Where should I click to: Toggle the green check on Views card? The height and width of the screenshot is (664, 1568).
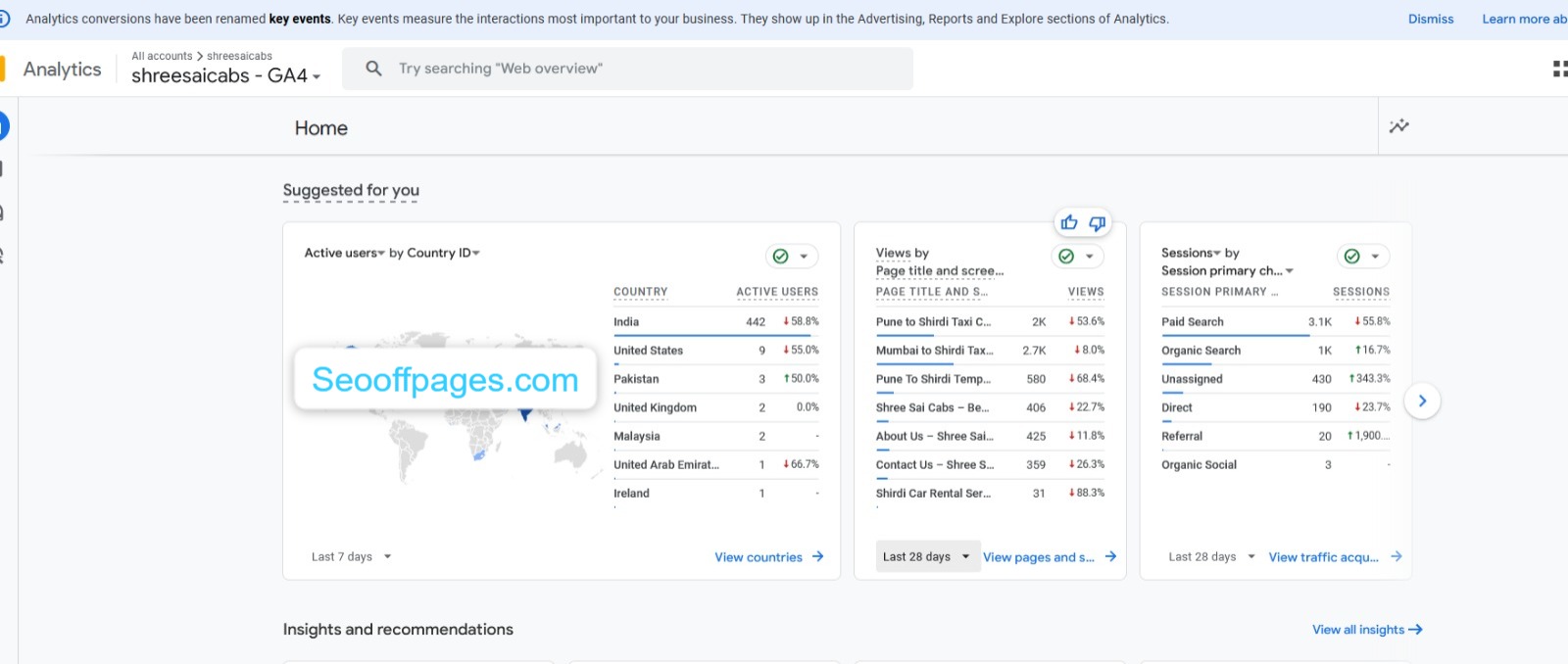1066,257
